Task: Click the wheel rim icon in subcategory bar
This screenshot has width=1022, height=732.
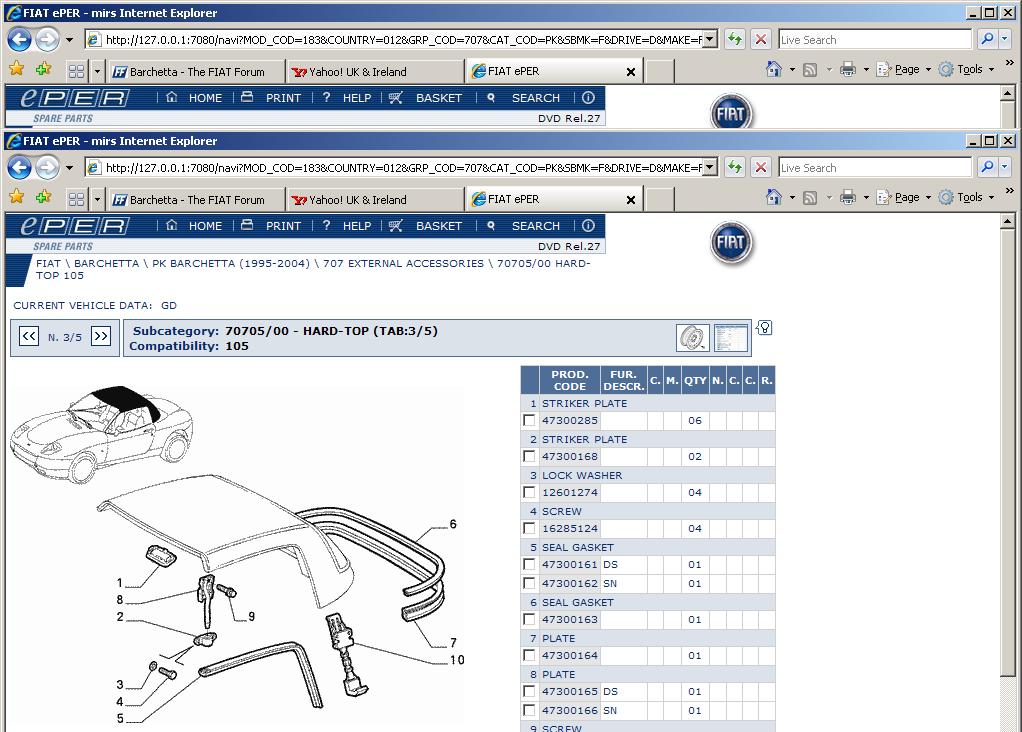Action: point(693,338)
